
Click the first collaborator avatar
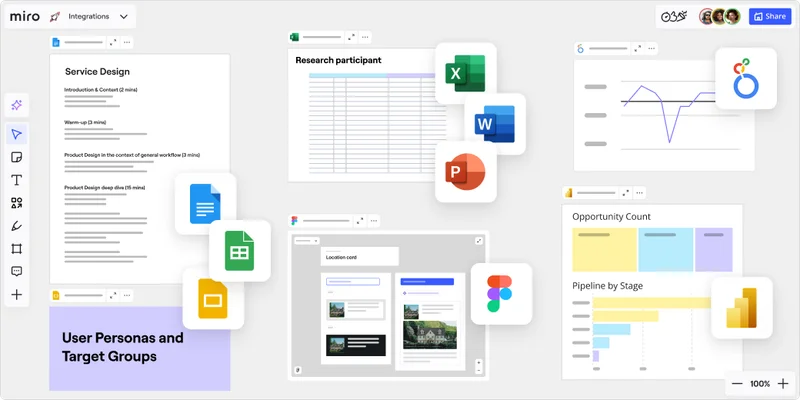(x=707, y=16)
